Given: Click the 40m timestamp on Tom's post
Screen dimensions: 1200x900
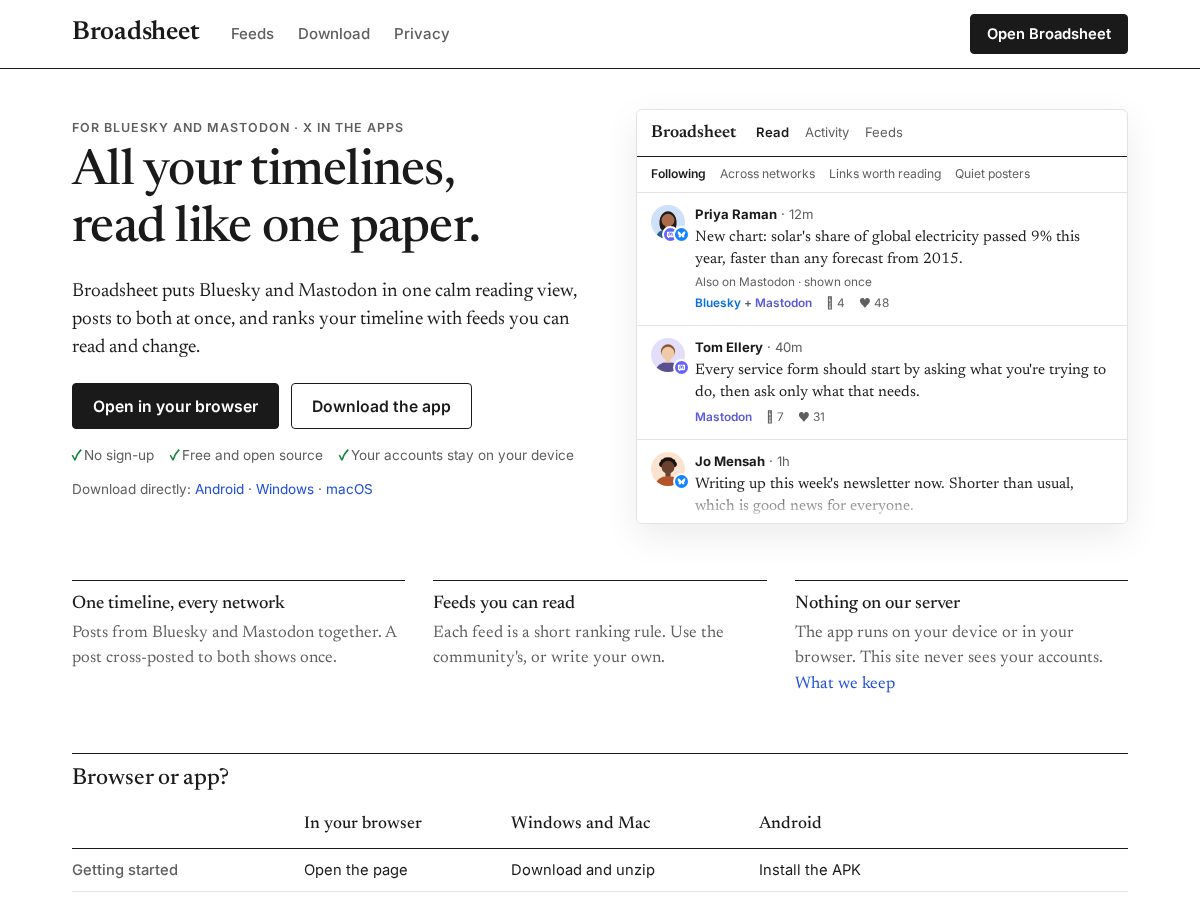Looking at the screenshot, I should point(789,347).
